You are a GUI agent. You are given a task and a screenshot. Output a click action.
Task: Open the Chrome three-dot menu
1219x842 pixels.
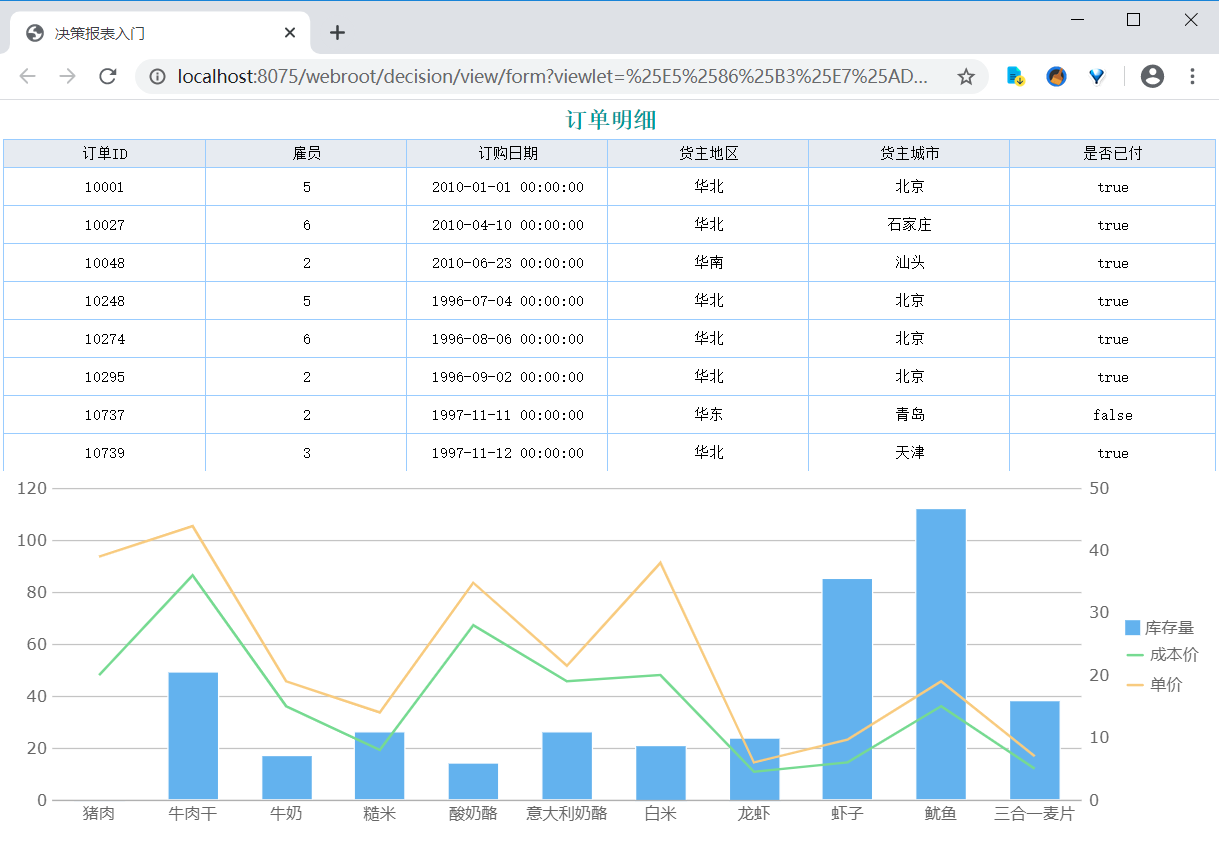point(1192,77)
